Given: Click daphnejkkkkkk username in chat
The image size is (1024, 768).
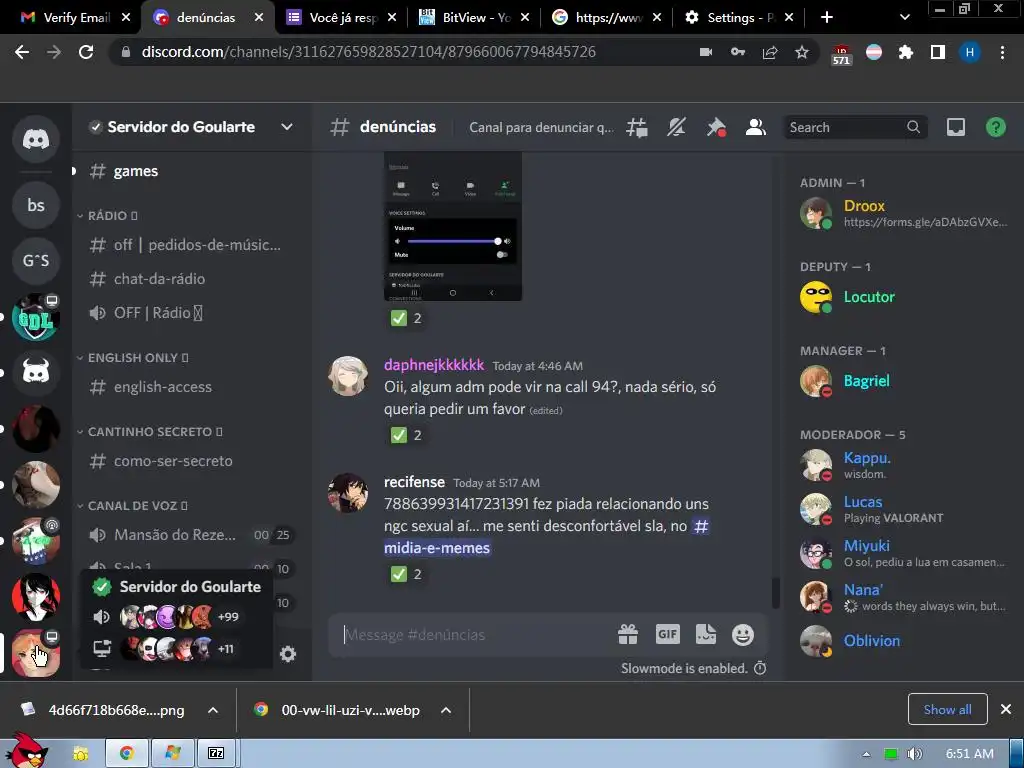Looking at the screenshot, I should 434,365.
